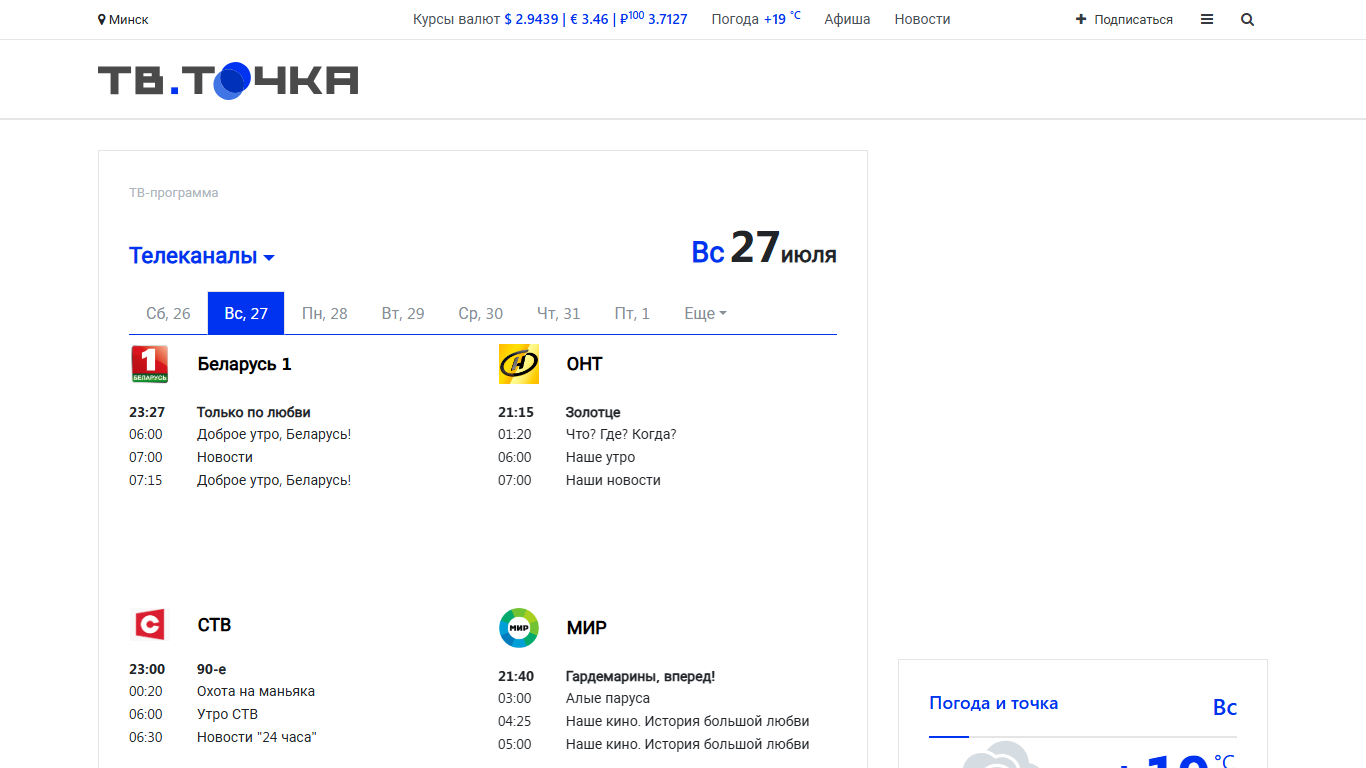Click the program Что? Где? Когда?
Screen dimensions: 1366x768
pyautogui.click(x=621, y=435)
